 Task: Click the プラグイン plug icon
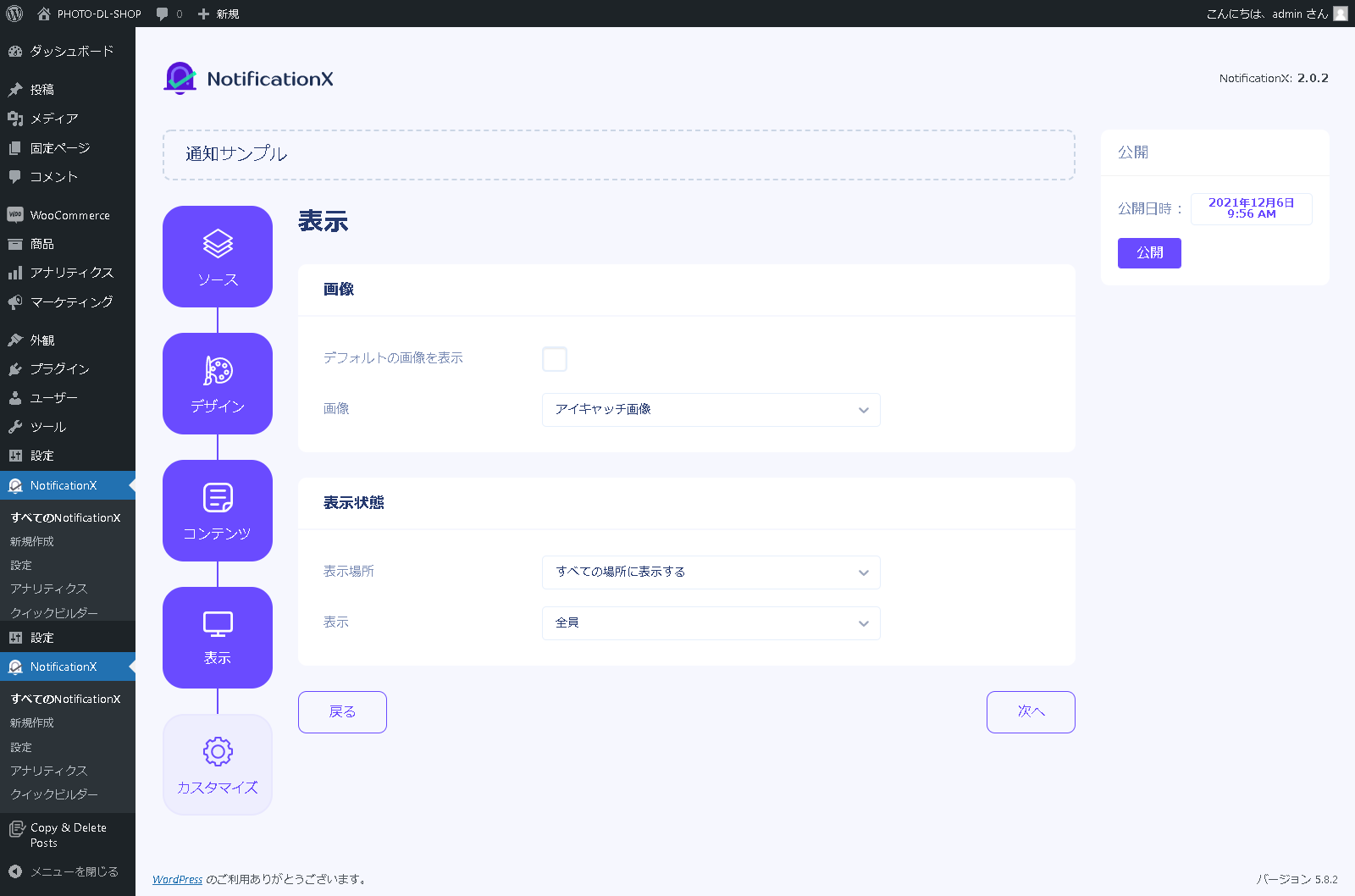[x=15, y=368]
